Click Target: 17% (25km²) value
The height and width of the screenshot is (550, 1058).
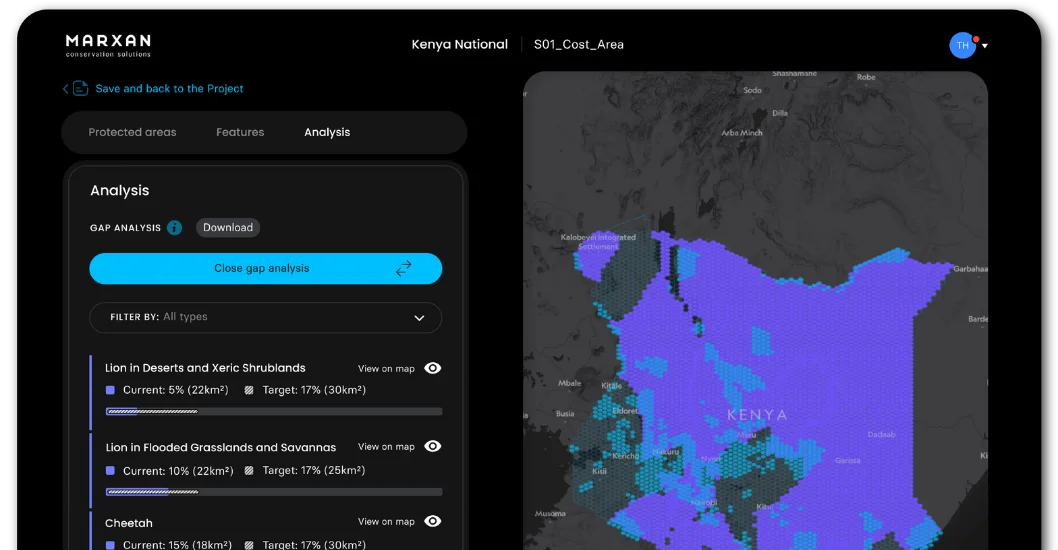click(x=314, y=470)
